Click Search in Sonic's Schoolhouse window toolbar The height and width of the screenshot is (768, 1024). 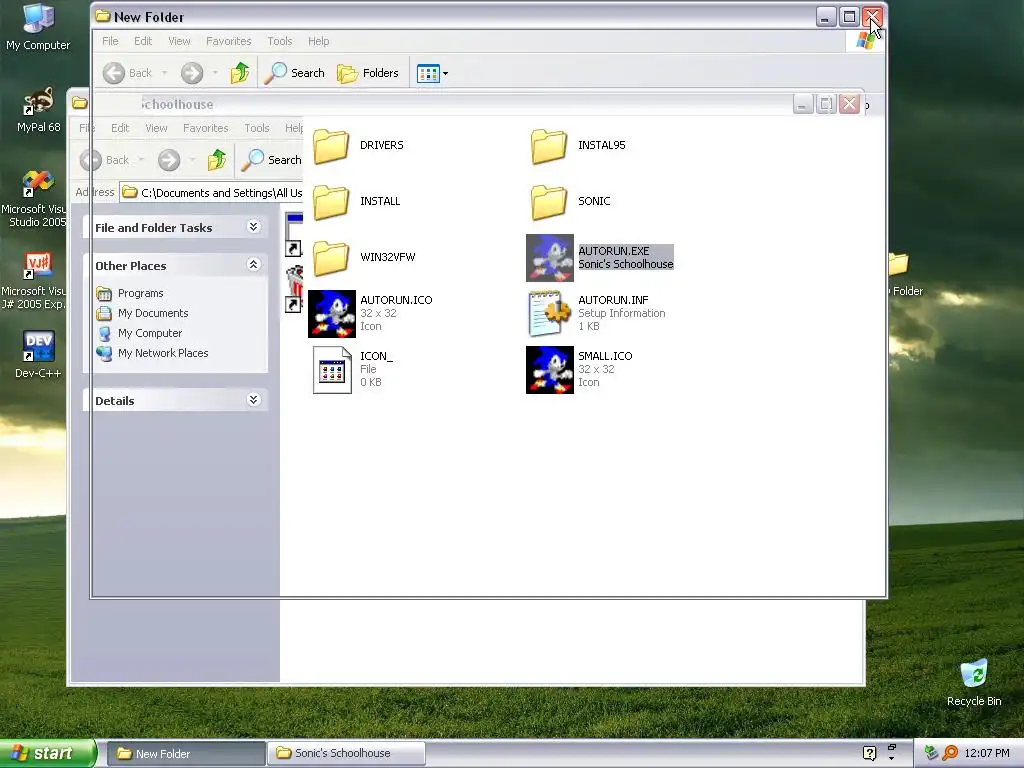tap(272, 160)
